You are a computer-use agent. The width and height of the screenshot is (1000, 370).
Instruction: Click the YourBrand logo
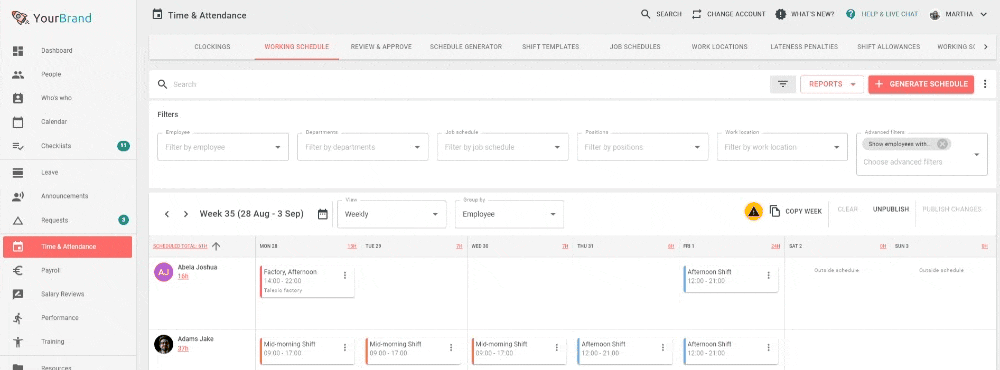[51, 18]
